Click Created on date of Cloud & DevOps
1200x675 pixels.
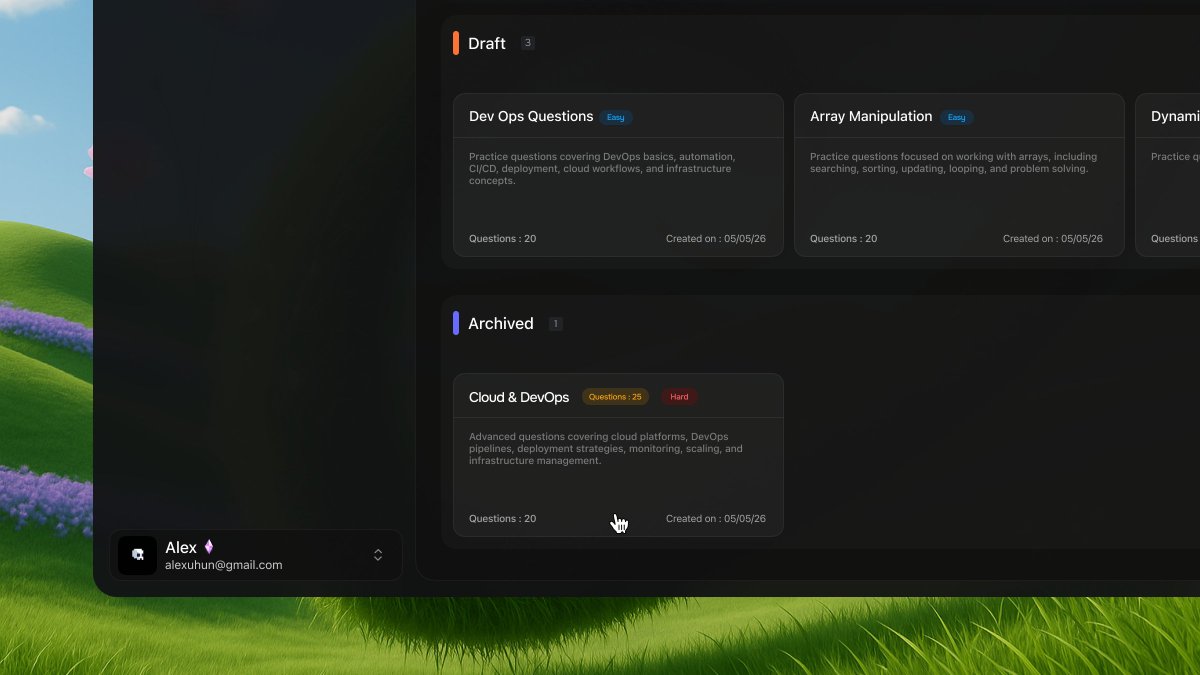(716, 519)
